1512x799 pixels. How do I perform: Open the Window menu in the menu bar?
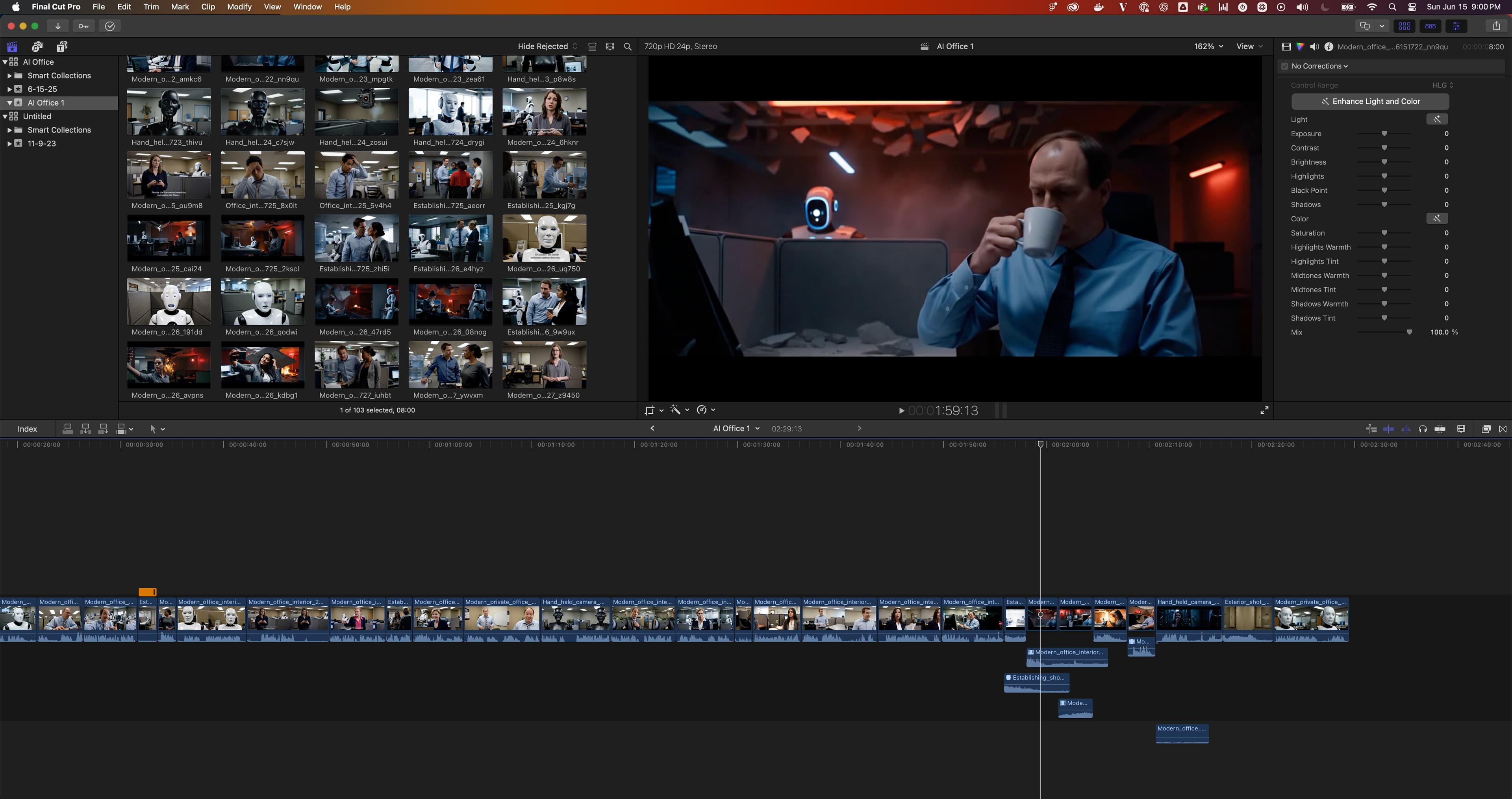click(x=307, y=6)
